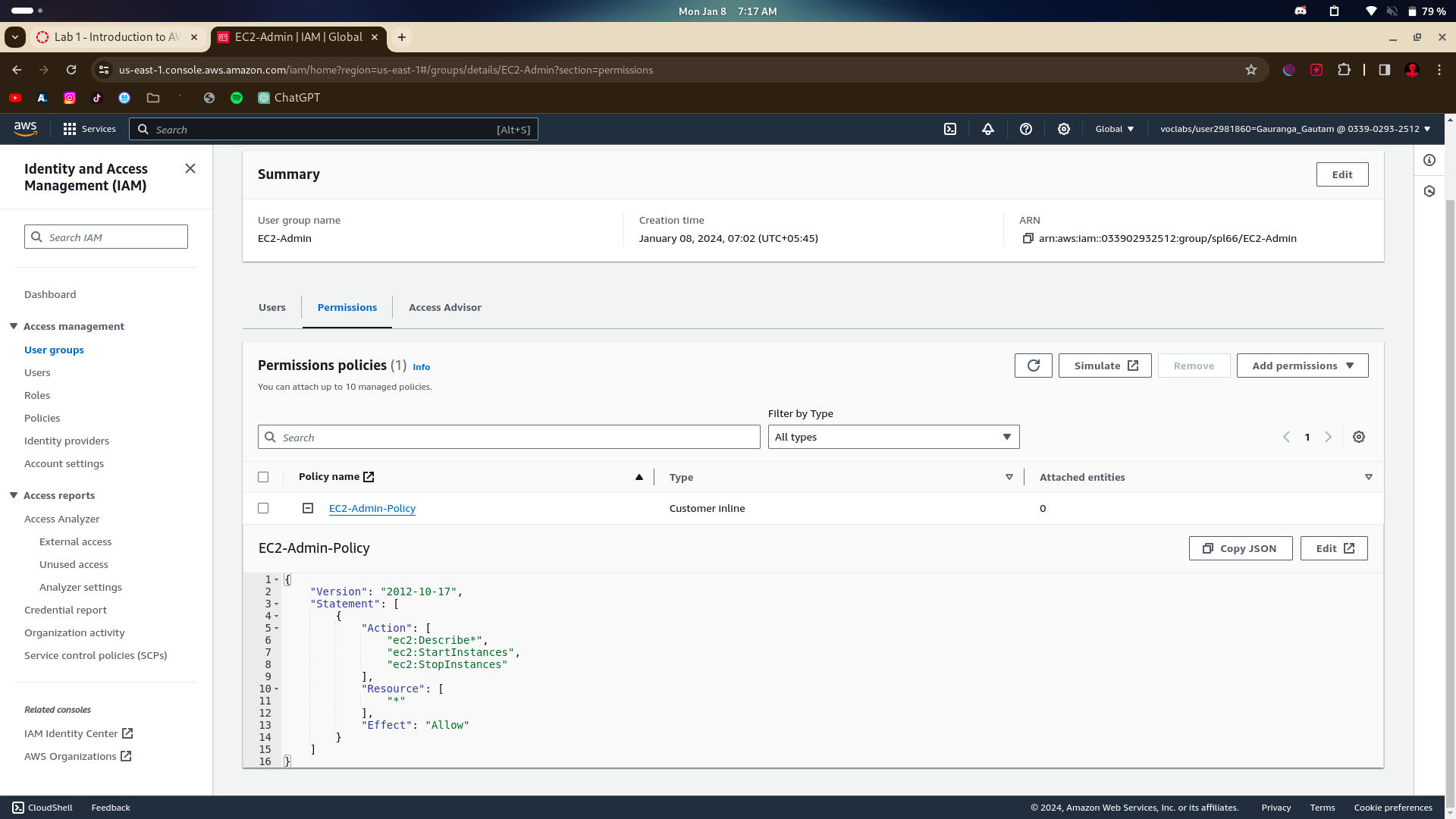Copy the ARN using copy icon
The height and width of the screenshot is (819, 1456).
[1028, 238]
